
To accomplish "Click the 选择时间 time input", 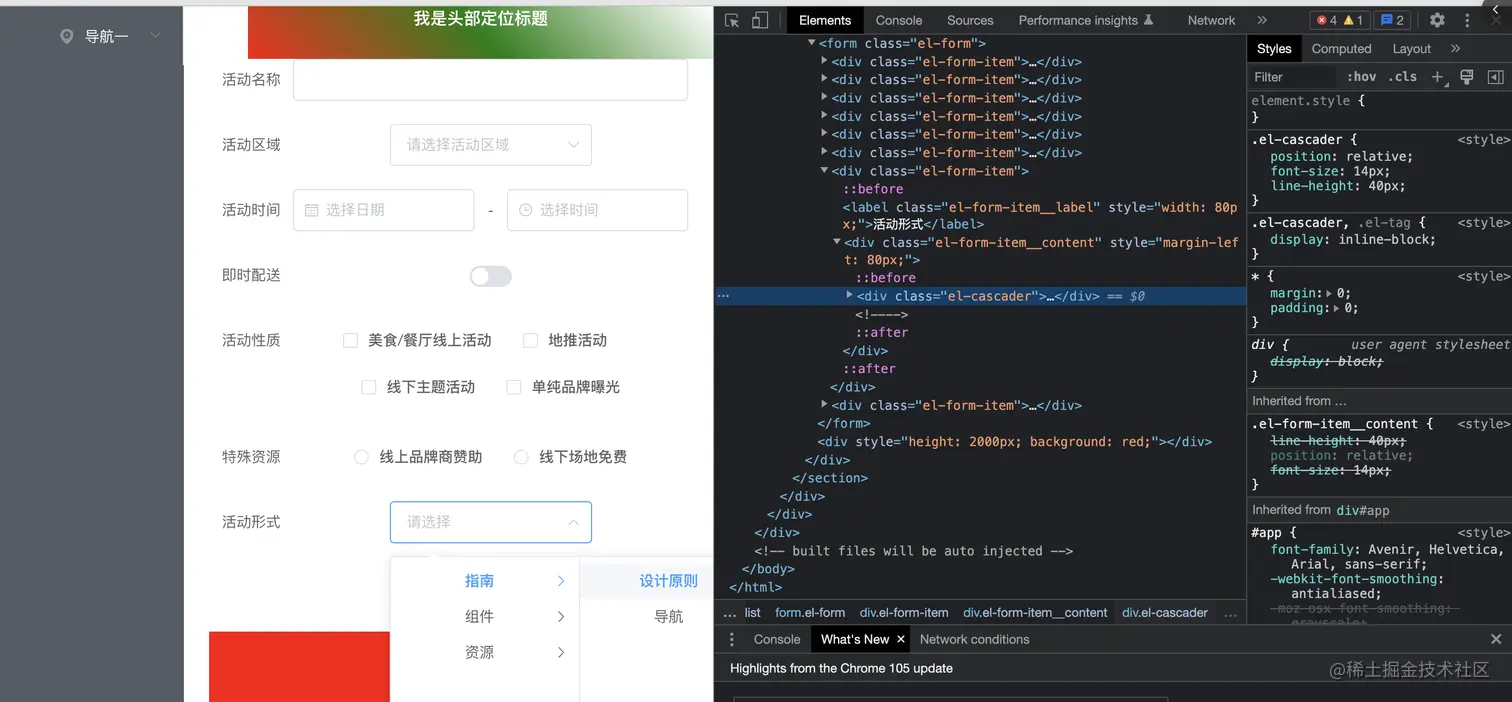I will tap(597, 210).
